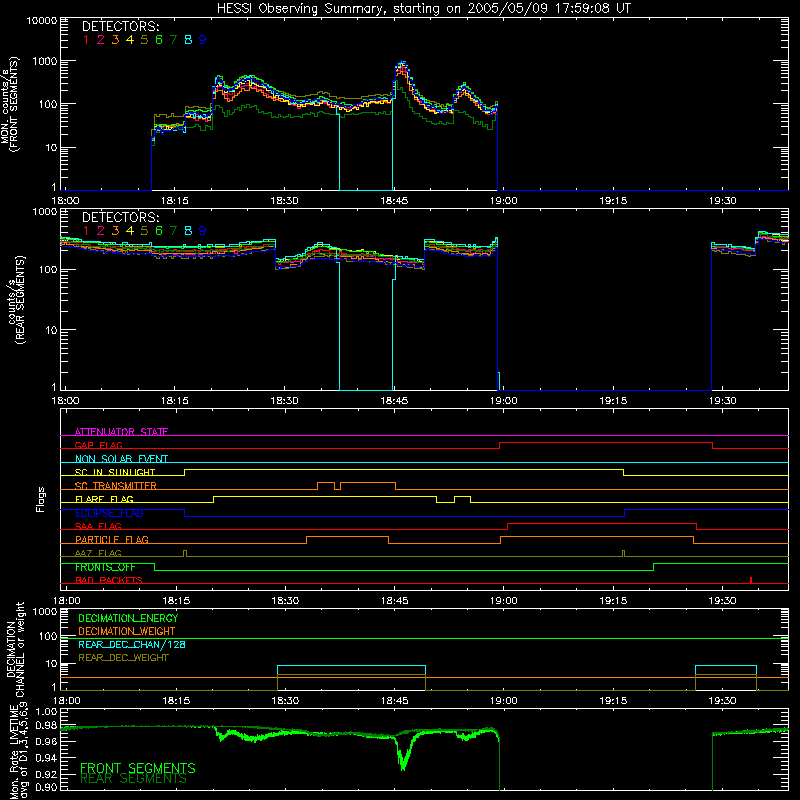Click the 1.00 tick on livetime axis
This screenshot has width=800, height=800.
click(x=46, y=711)
